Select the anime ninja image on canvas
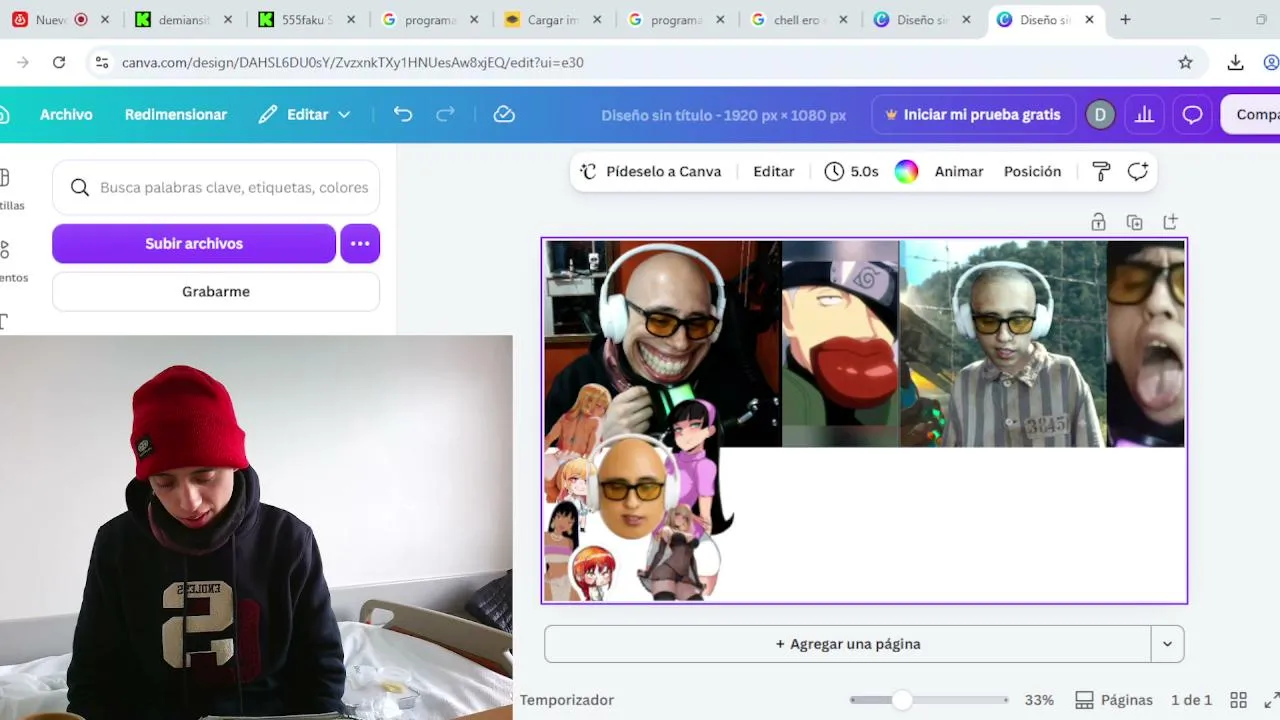 coord(840,342)
